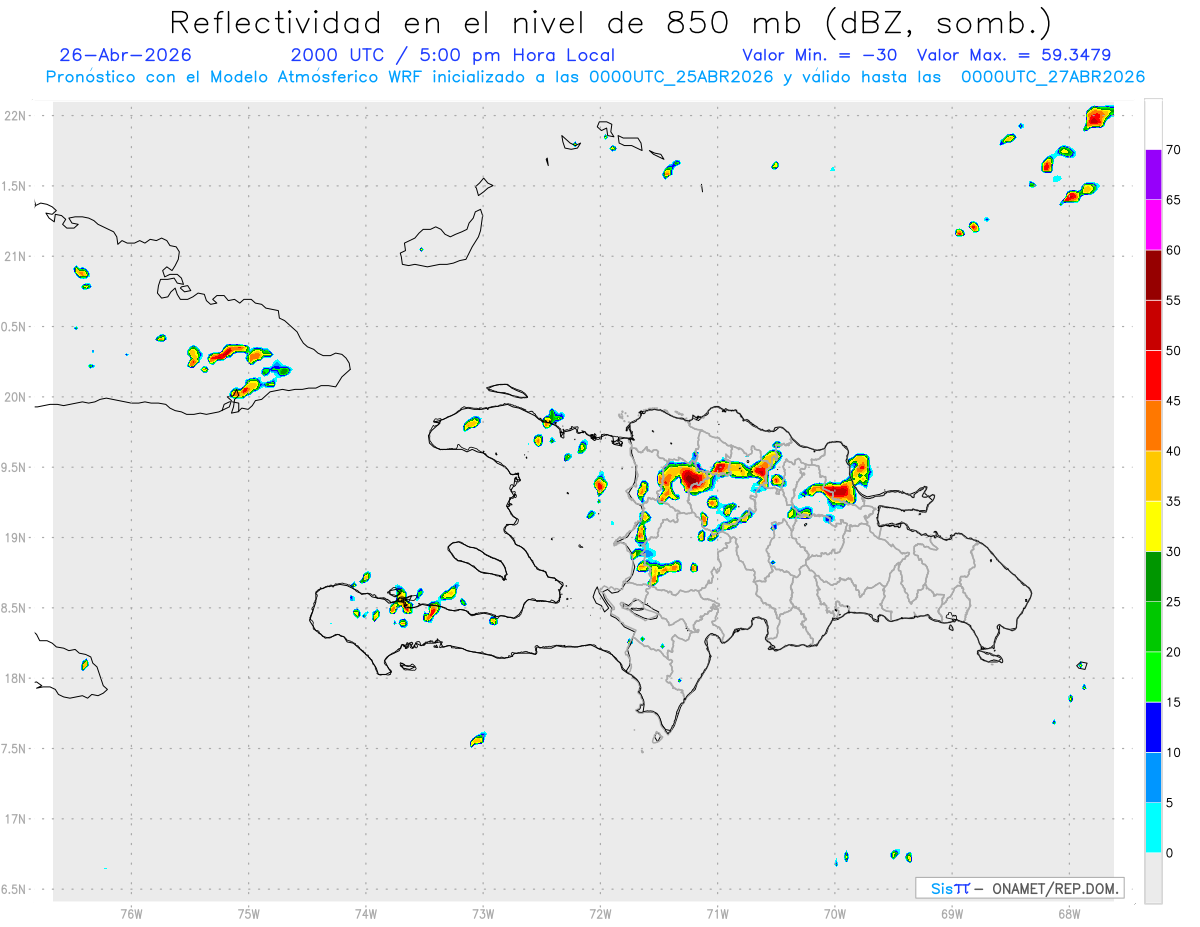
Task: Click the orange 40-45 dBZ legend swatch
Action: (1153, 426)
